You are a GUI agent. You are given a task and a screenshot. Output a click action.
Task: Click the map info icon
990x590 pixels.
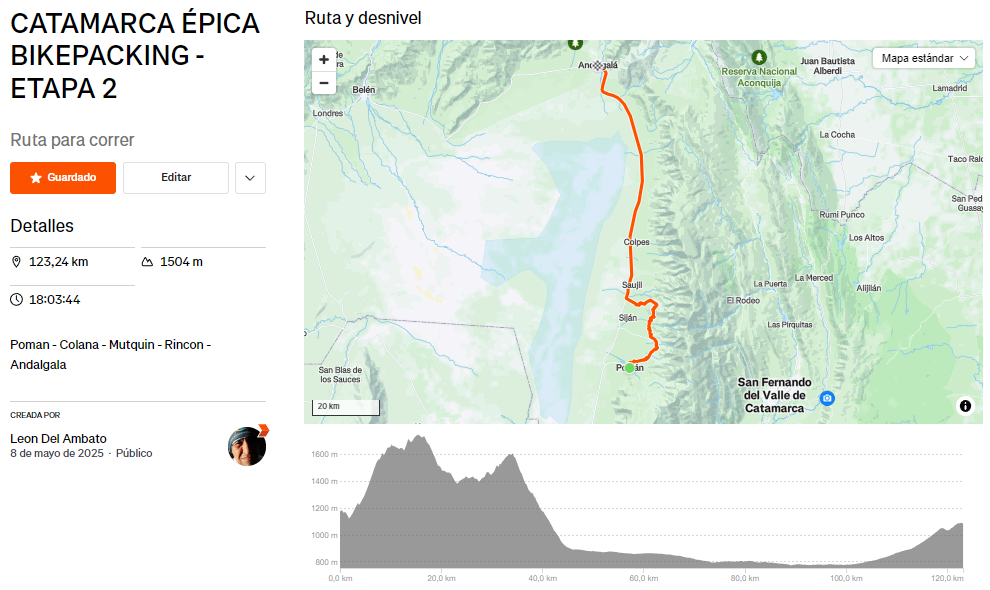pyautogui.click(x=965, y=406)
